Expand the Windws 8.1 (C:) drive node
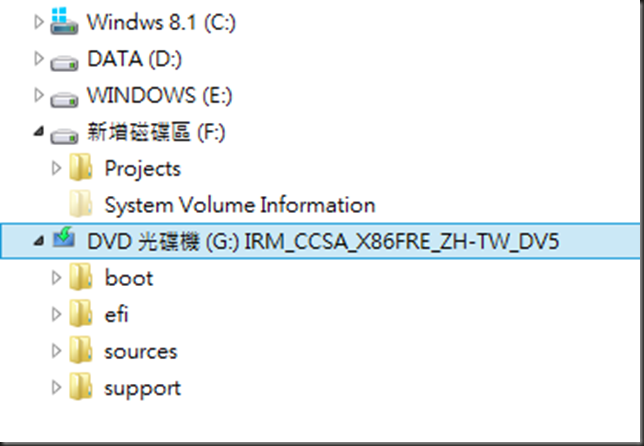Screen dimensions: 644x446 pos(38,22)
